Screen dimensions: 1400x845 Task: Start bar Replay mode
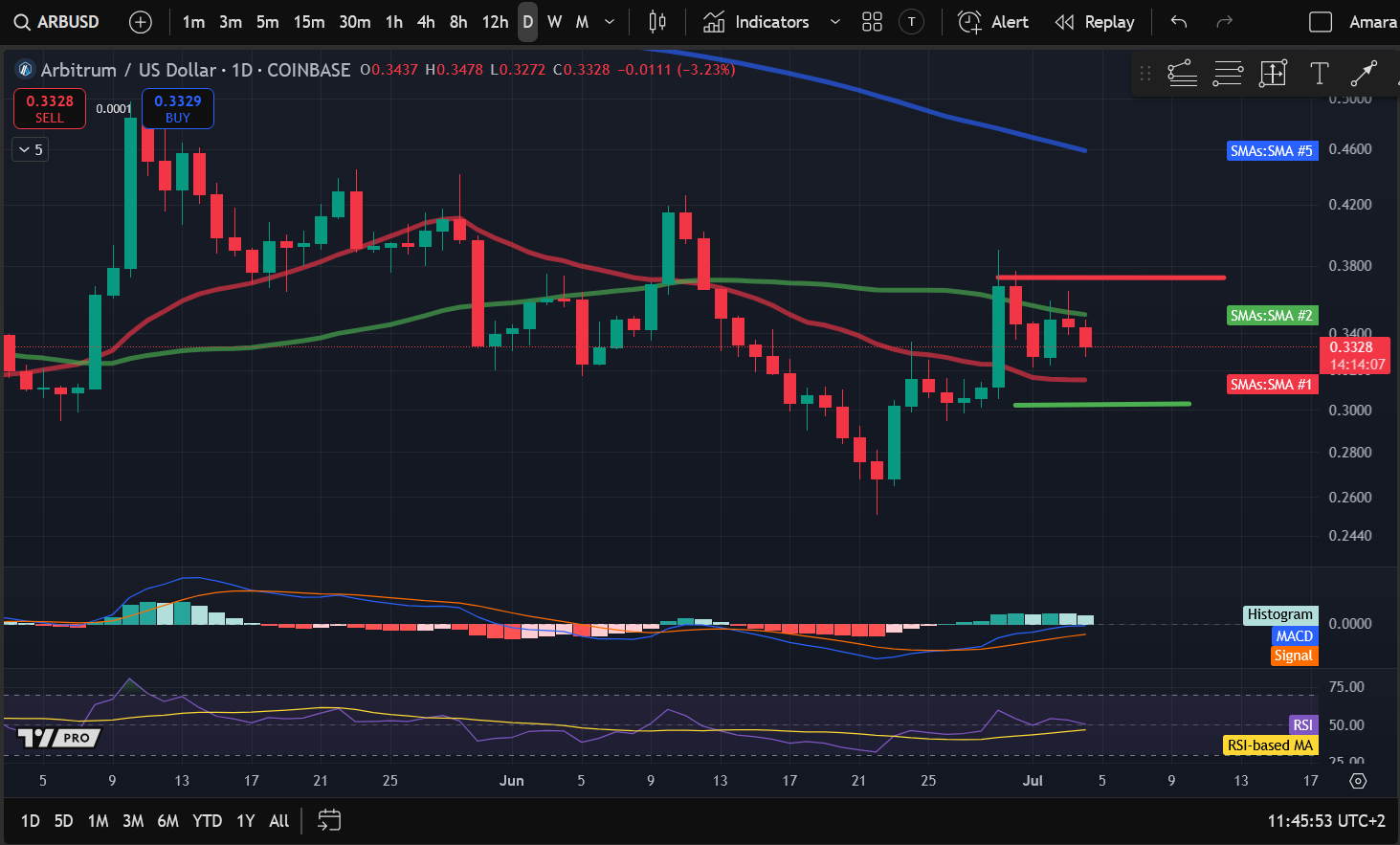[x=1094, y=22]
